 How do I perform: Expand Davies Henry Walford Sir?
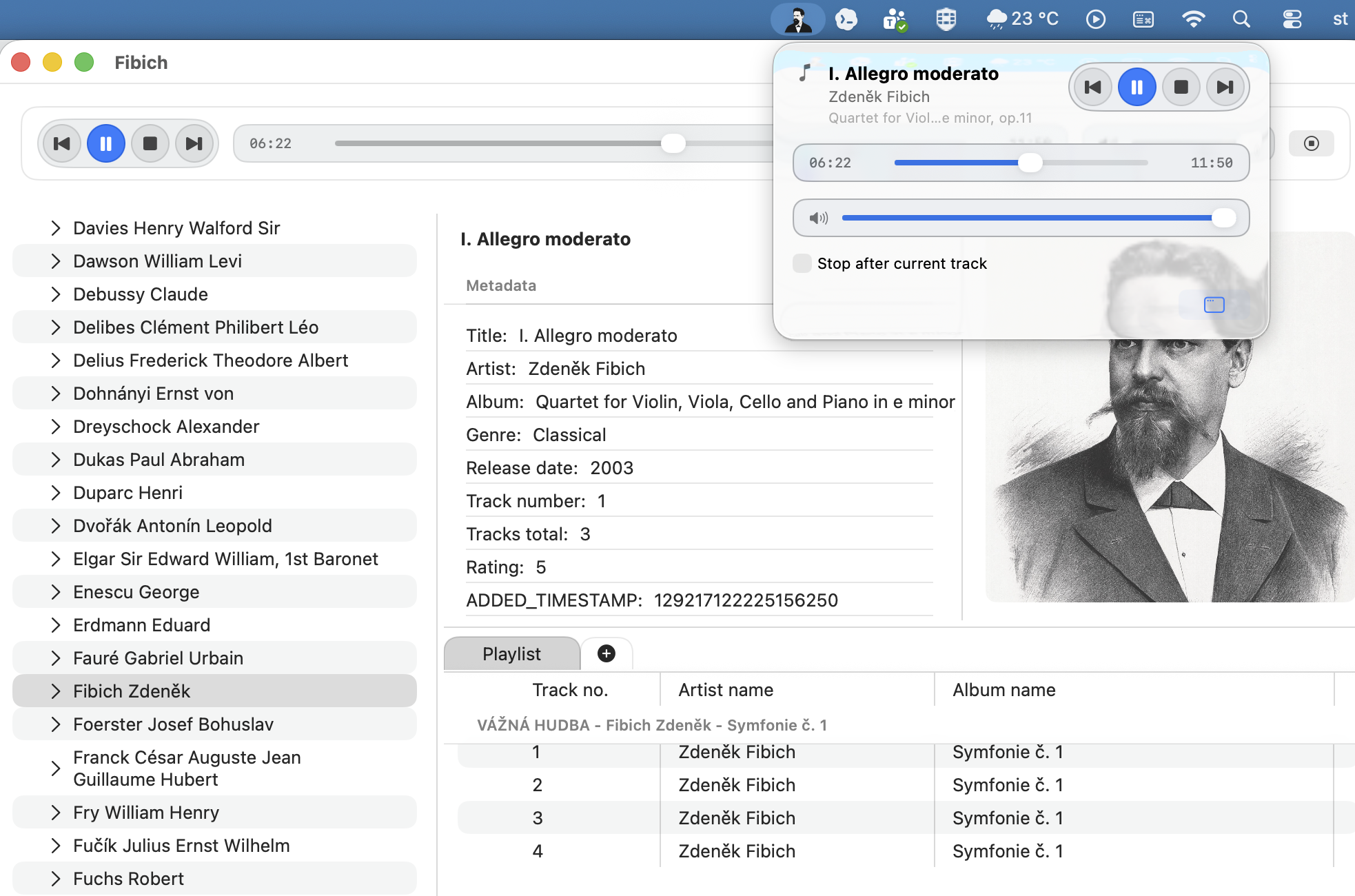click(x=56, y=228)
